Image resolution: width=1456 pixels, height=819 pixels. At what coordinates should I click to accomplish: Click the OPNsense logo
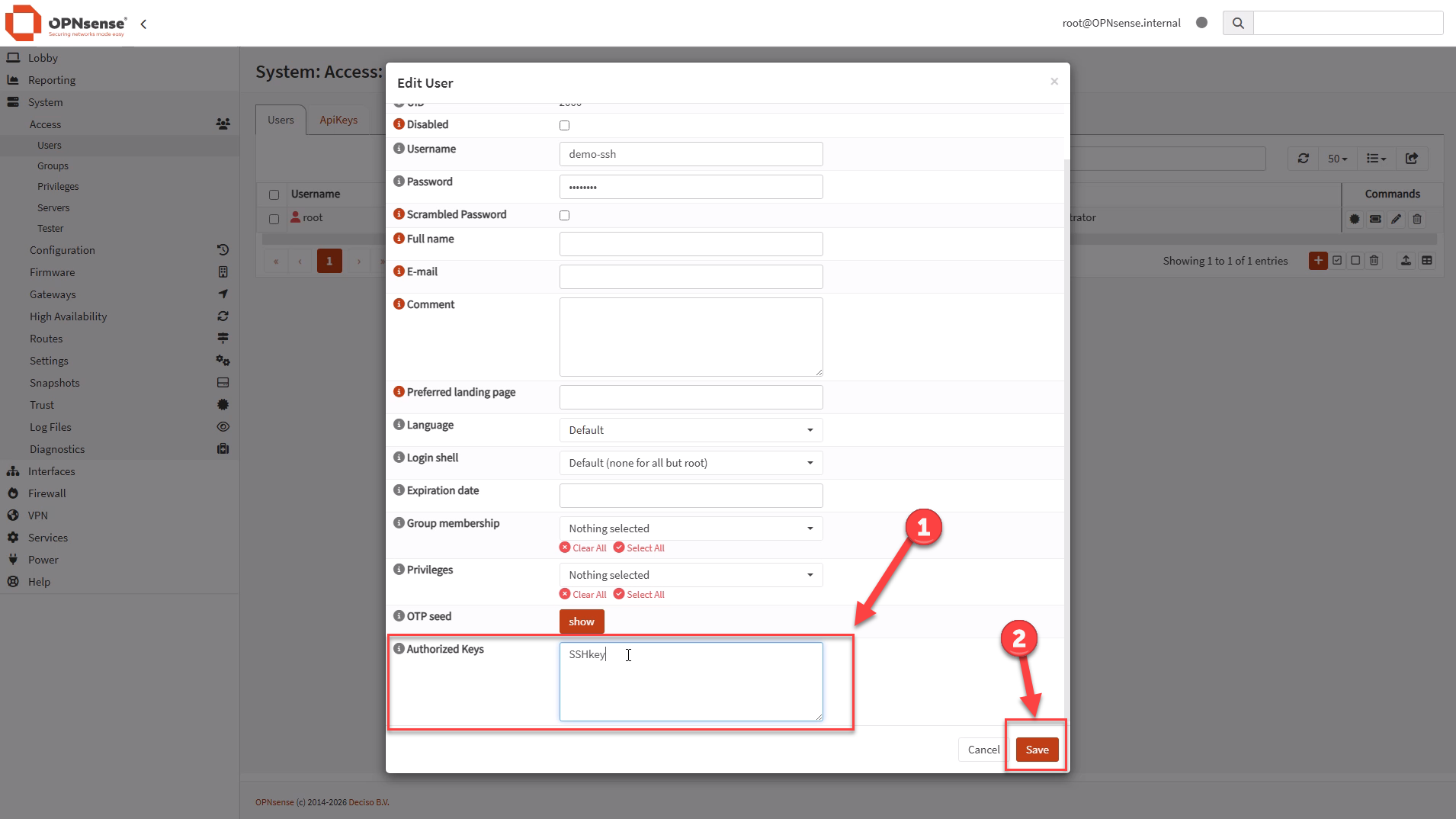pos(66,23)
